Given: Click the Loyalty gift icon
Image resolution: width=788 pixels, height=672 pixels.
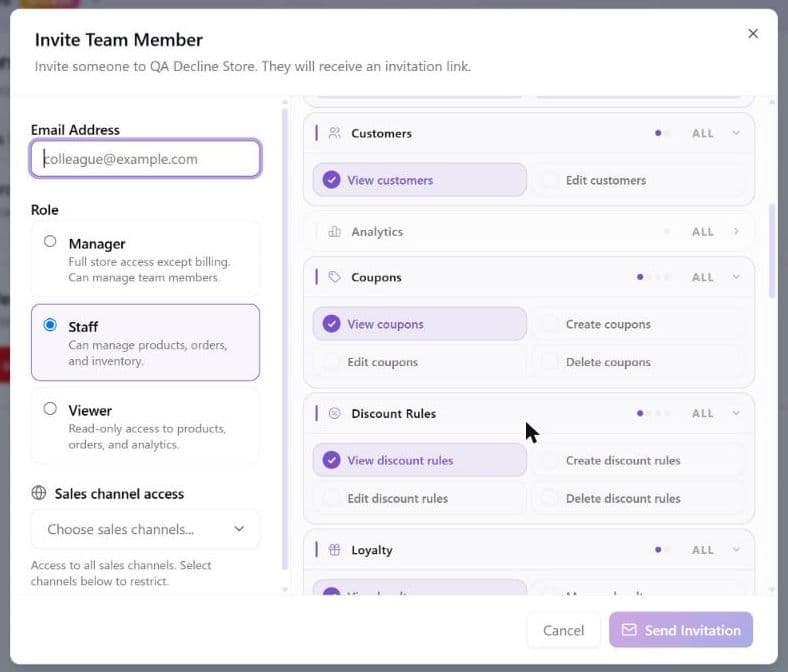Looking at the screenshot, I should point(334,550).
